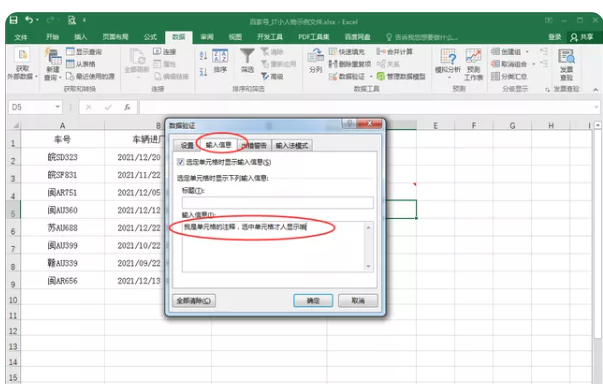Click Manage Data Model (管理数据模型) icon
Screen dimensions: 603x384
(x=381, y=76)
